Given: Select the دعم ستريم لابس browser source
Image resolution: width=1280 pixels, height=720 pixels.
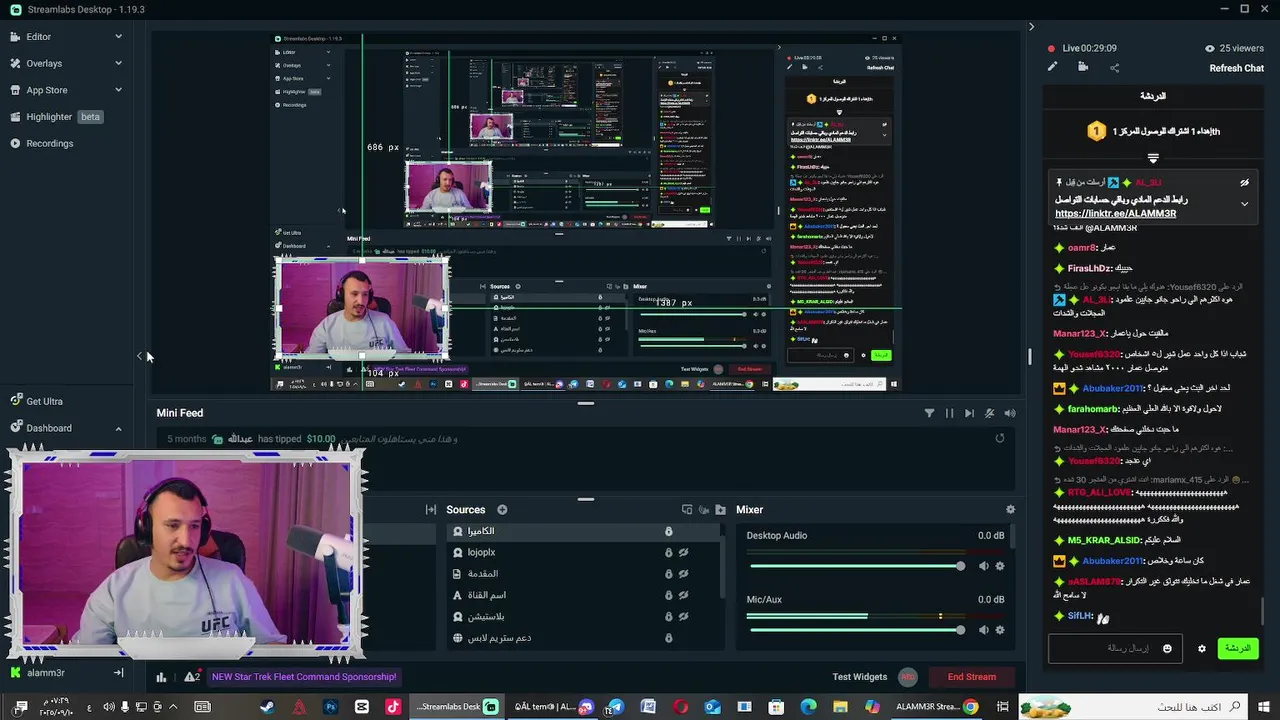Looking at the screenshot, I should pos(584,638).
